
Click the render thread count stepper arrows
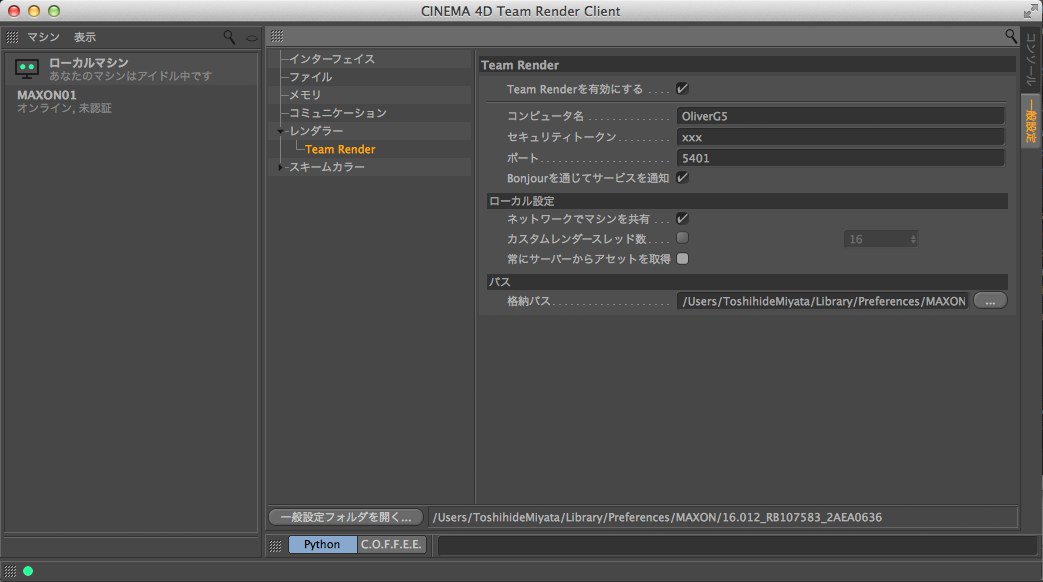pos(913,239)
